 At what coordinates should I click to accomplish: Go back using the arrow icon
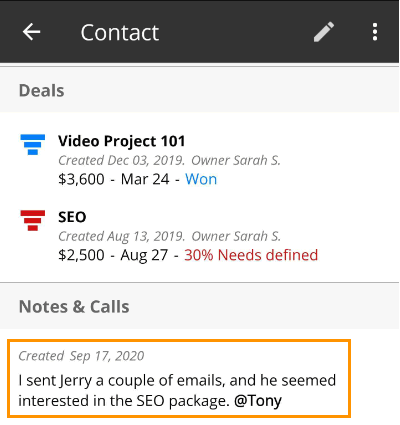point(31,32)
